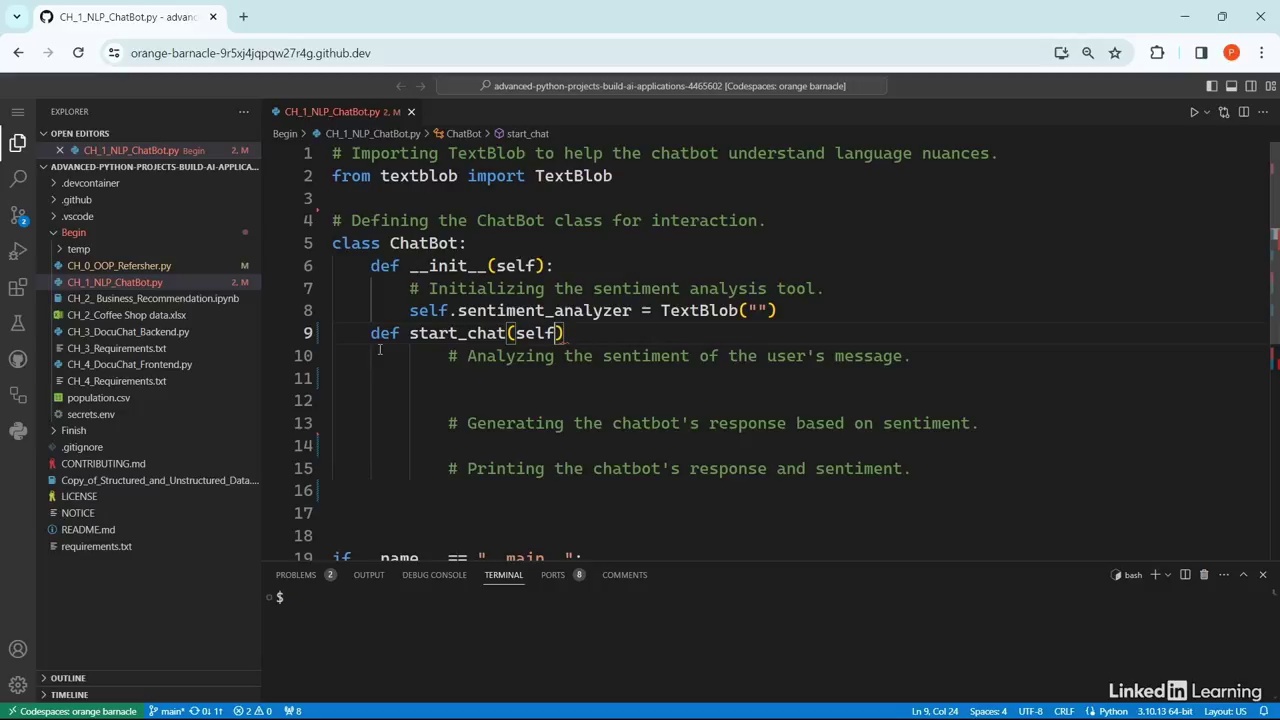
Task: Collapse the Open Editors section
Action: coord(44,133)
